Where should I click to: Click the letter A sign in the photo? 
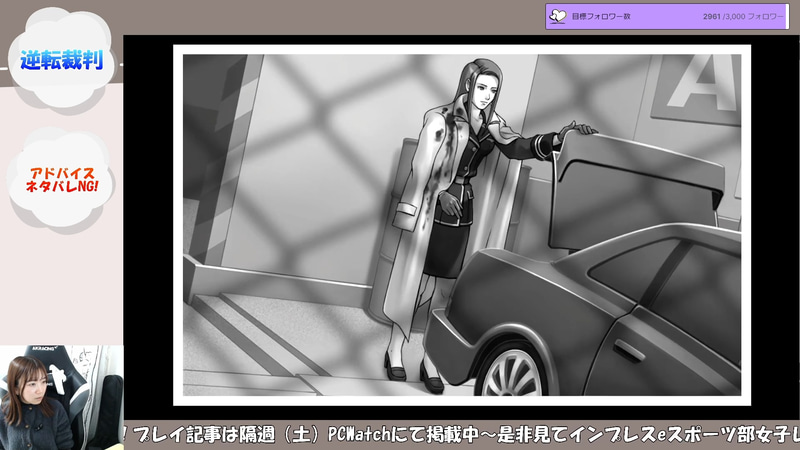(697, 88)
